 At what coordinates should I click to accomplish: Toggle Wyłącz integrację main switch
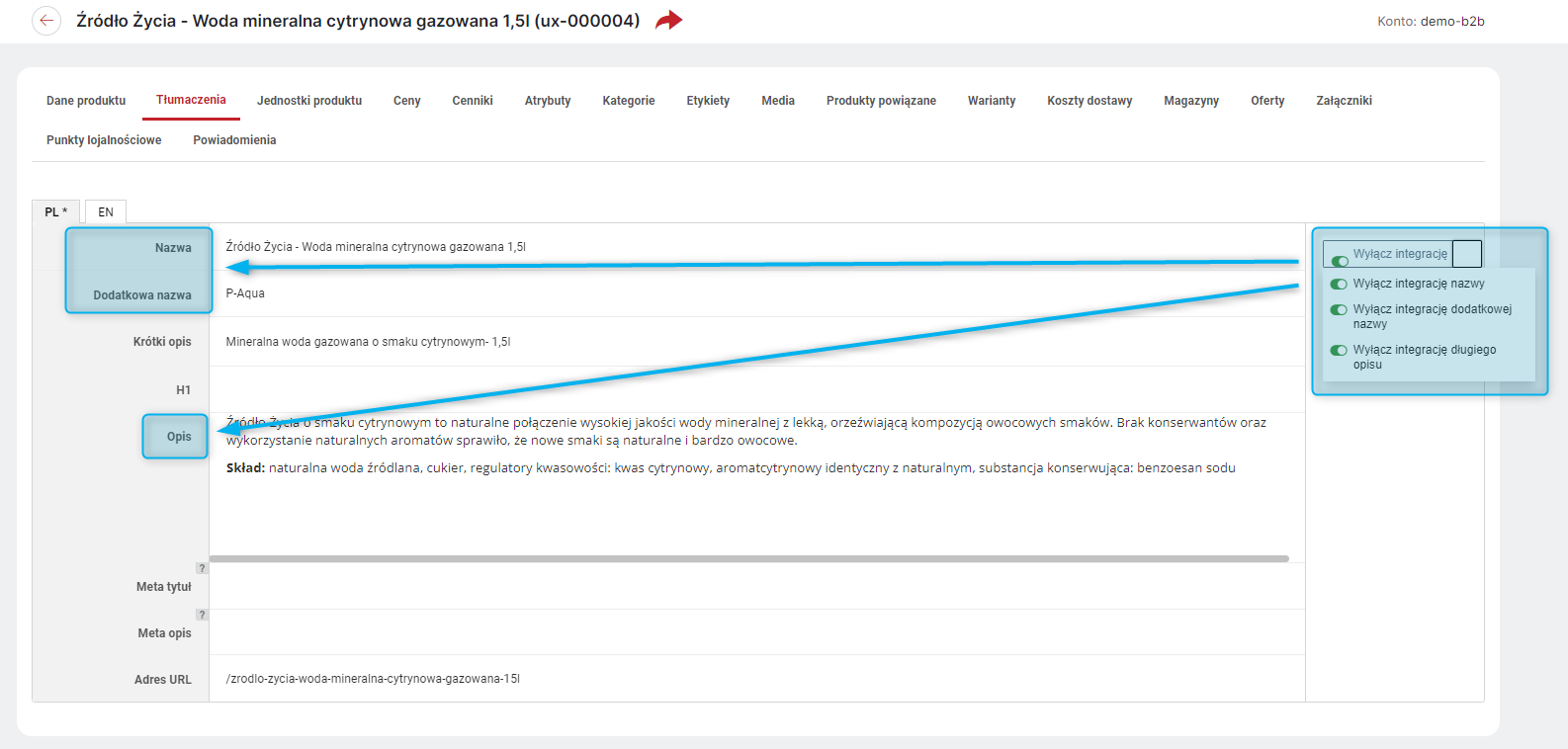click(1340, 262)
